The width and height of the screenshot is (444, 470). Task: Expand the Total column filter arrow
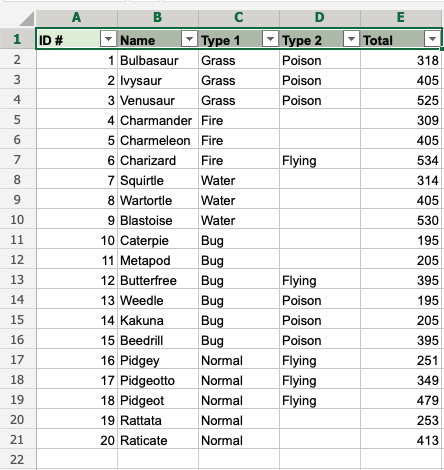[x=432, y=39]
